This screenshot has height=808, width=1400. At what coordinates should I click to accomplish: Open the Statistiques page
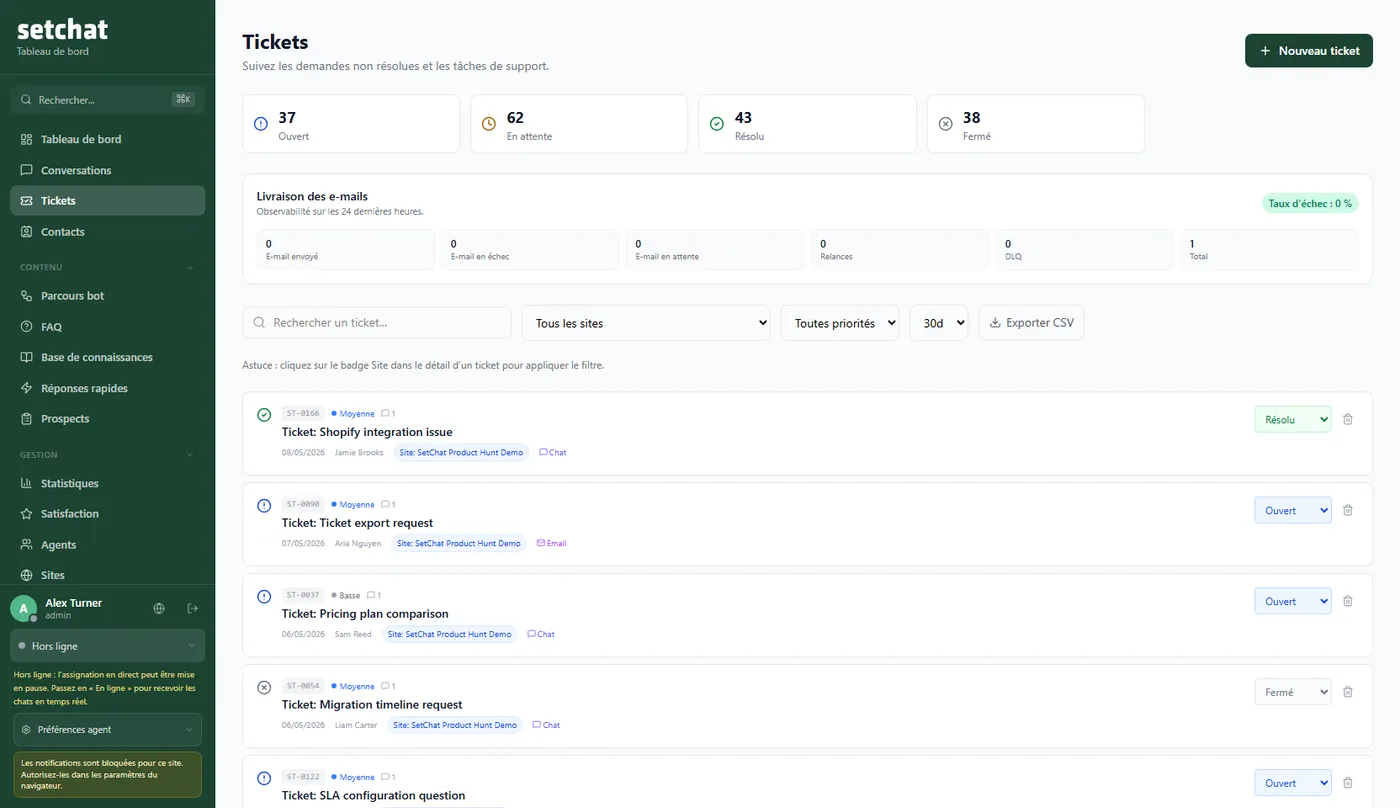107,483
